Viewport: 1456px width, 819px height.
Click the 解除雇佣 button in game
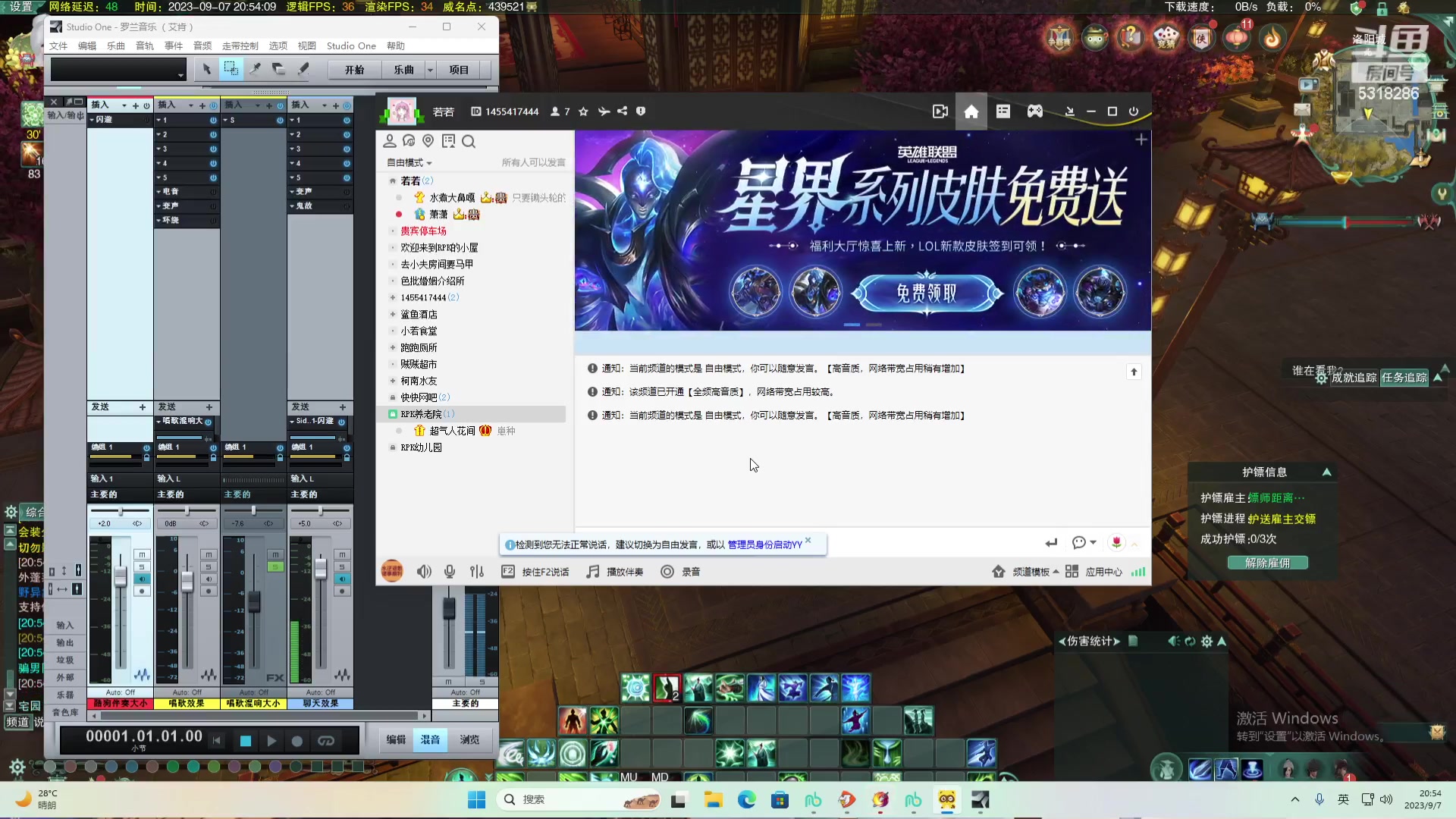1268,563
